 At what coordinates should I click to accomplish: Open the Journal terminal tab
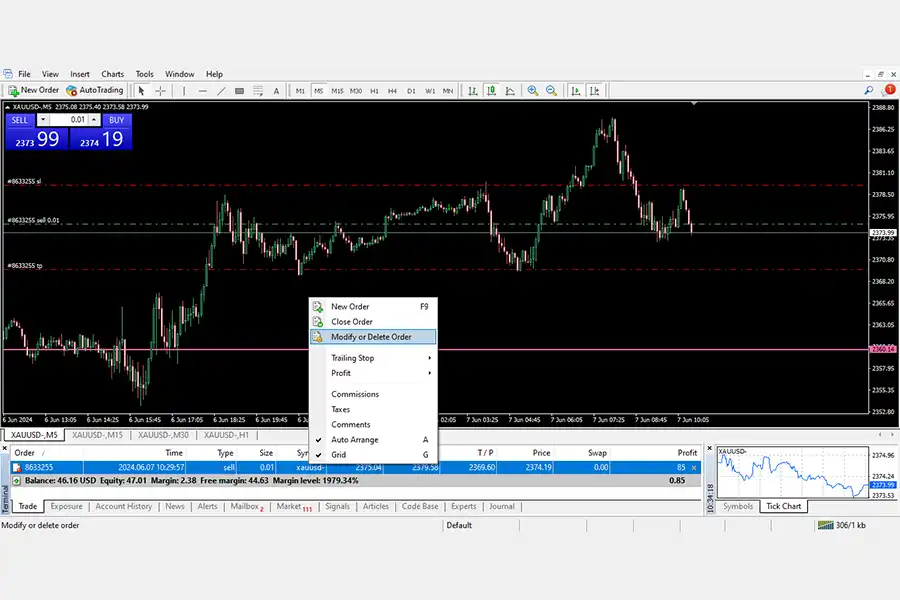pos(502,506)
